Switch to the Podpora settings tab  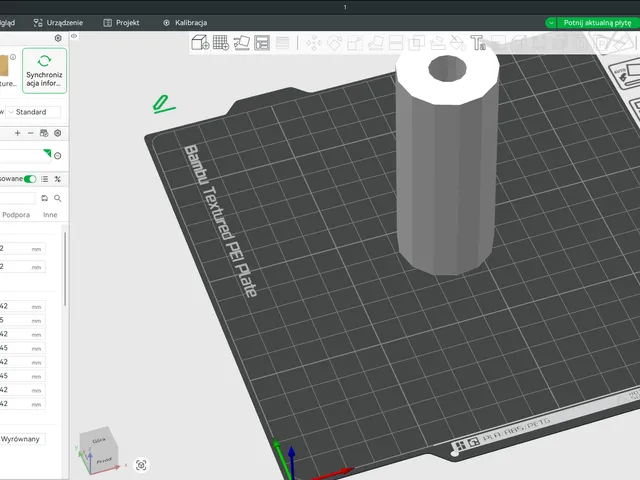point(16,215)
